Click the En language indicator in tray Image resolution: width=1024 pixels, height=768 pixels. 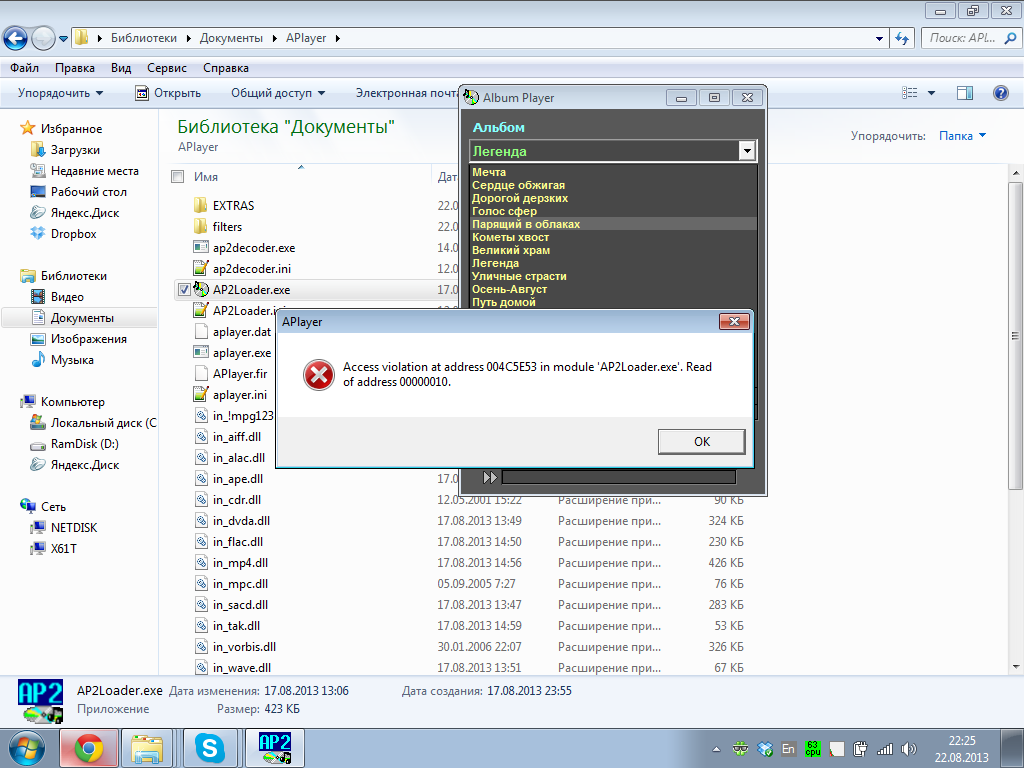788,749
